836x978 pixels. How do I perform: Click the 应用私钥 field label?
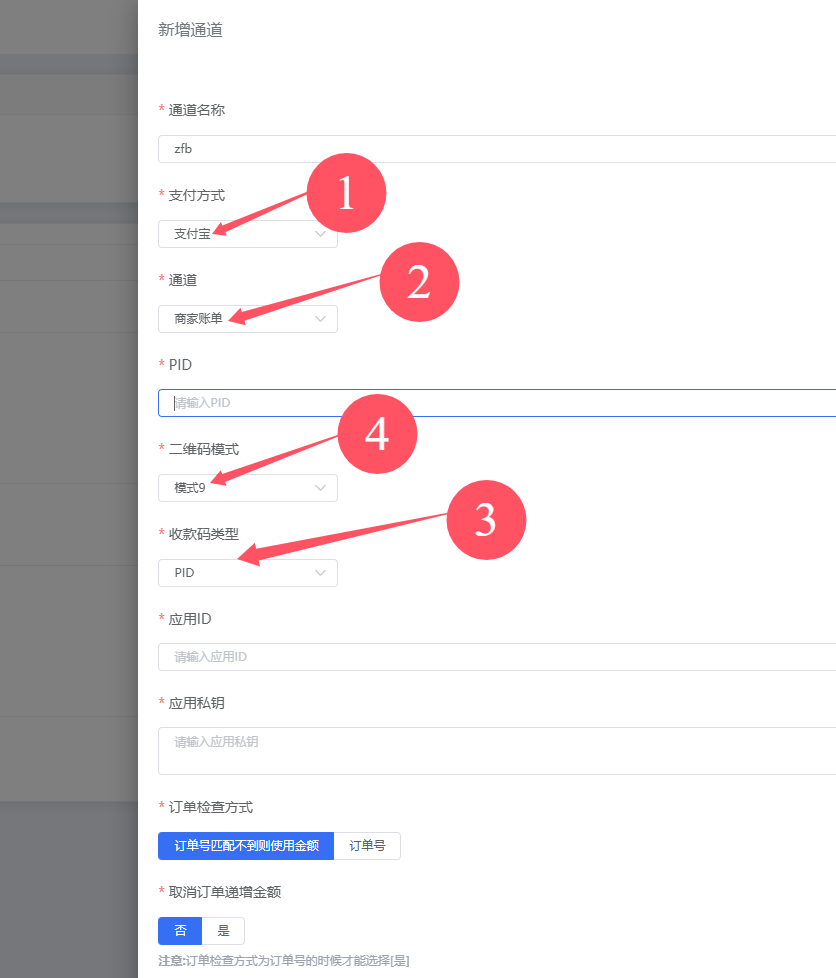coord(197,703)
